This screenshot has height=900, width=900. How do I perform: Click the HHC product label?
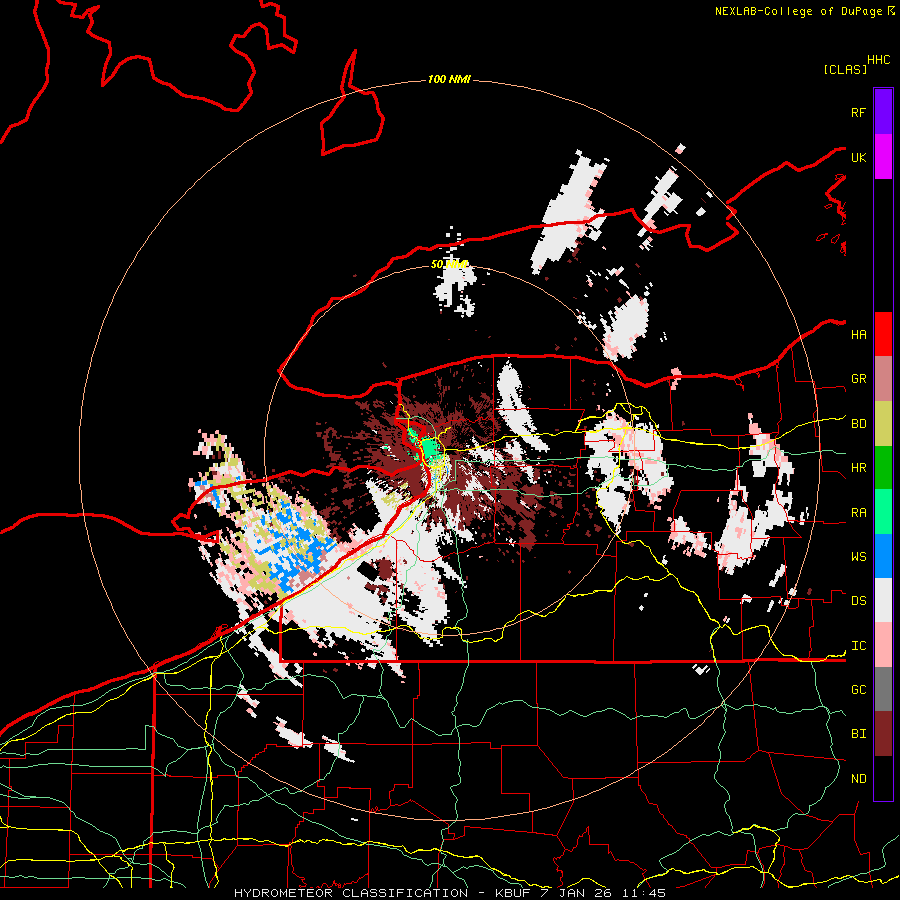tap(879, 60)
